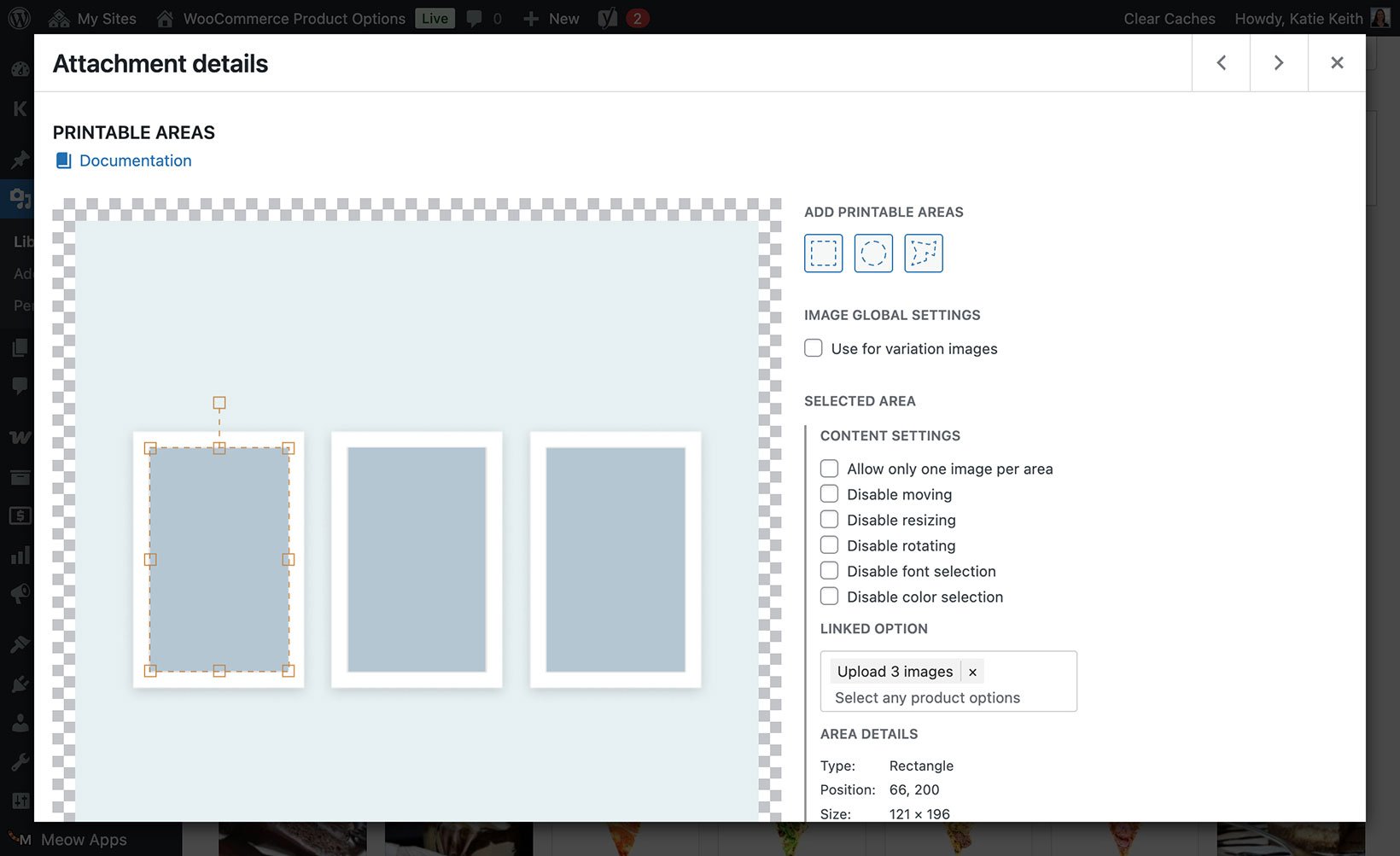
Task: Select the megaphone marketing icon in the sidebar
Action: click(x=19, y=593)
